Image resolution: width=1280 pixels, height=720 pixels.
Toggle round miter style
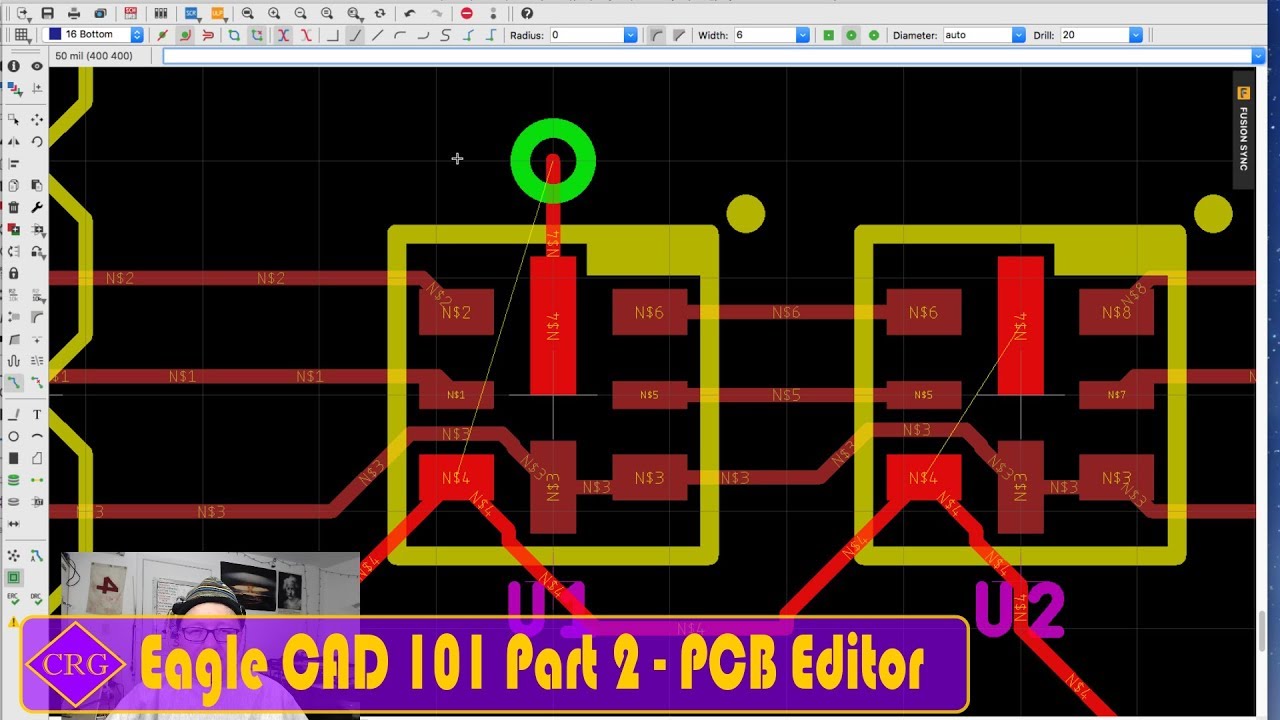(x=656, y=35)
